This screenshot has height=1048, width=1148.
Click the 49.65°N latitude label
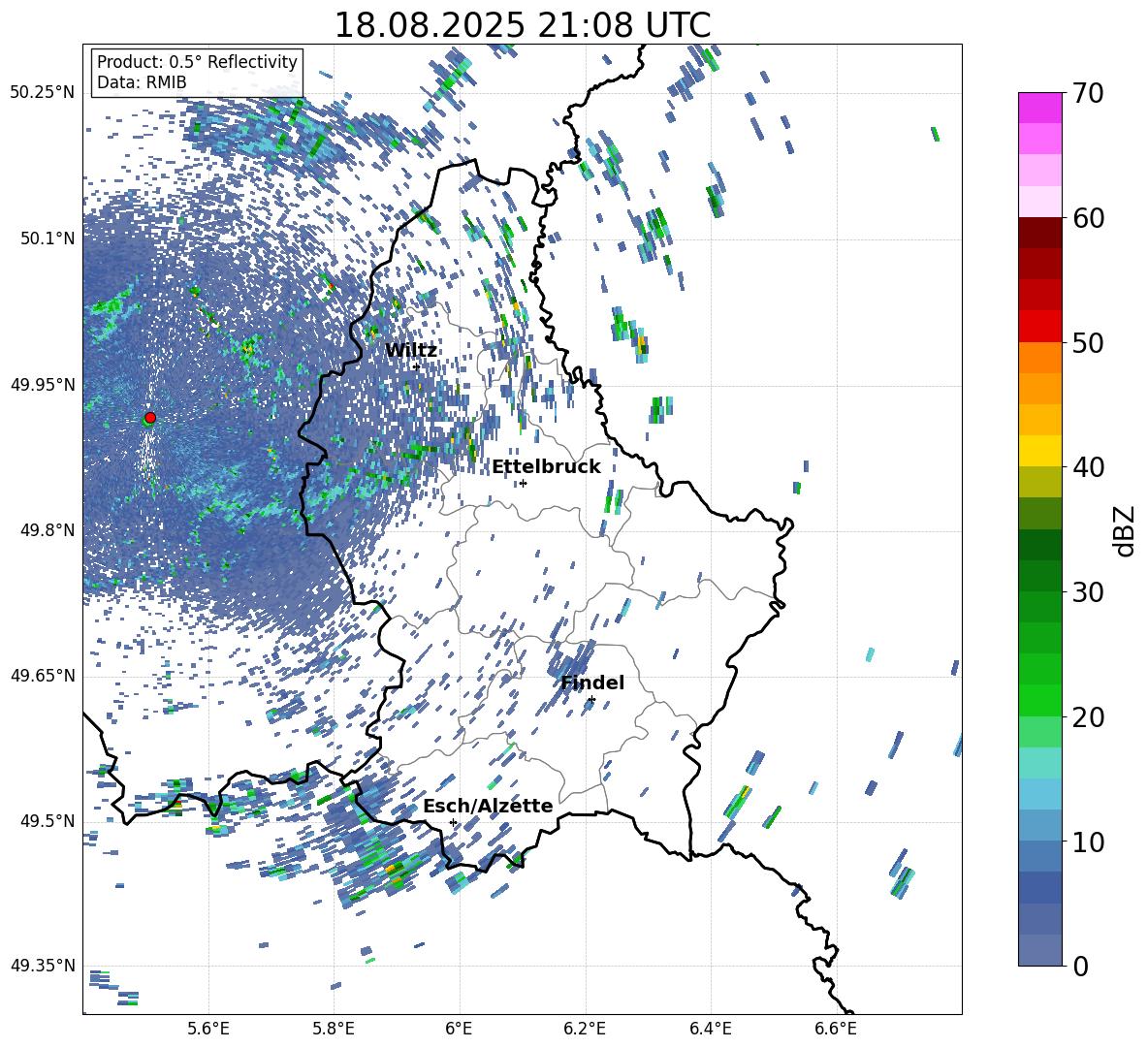tap(43, 675)
